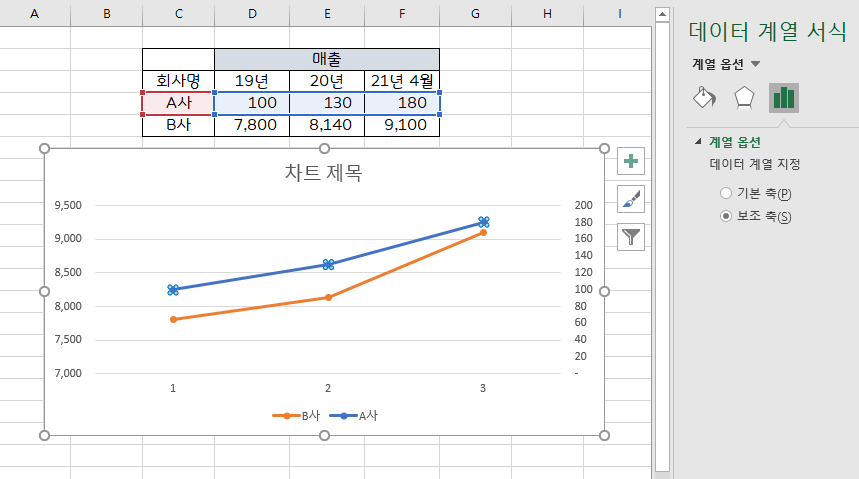This screenshot has height=479, width=859.
Task: Select the Effects pentagon tab
Action: pos(744,98)
